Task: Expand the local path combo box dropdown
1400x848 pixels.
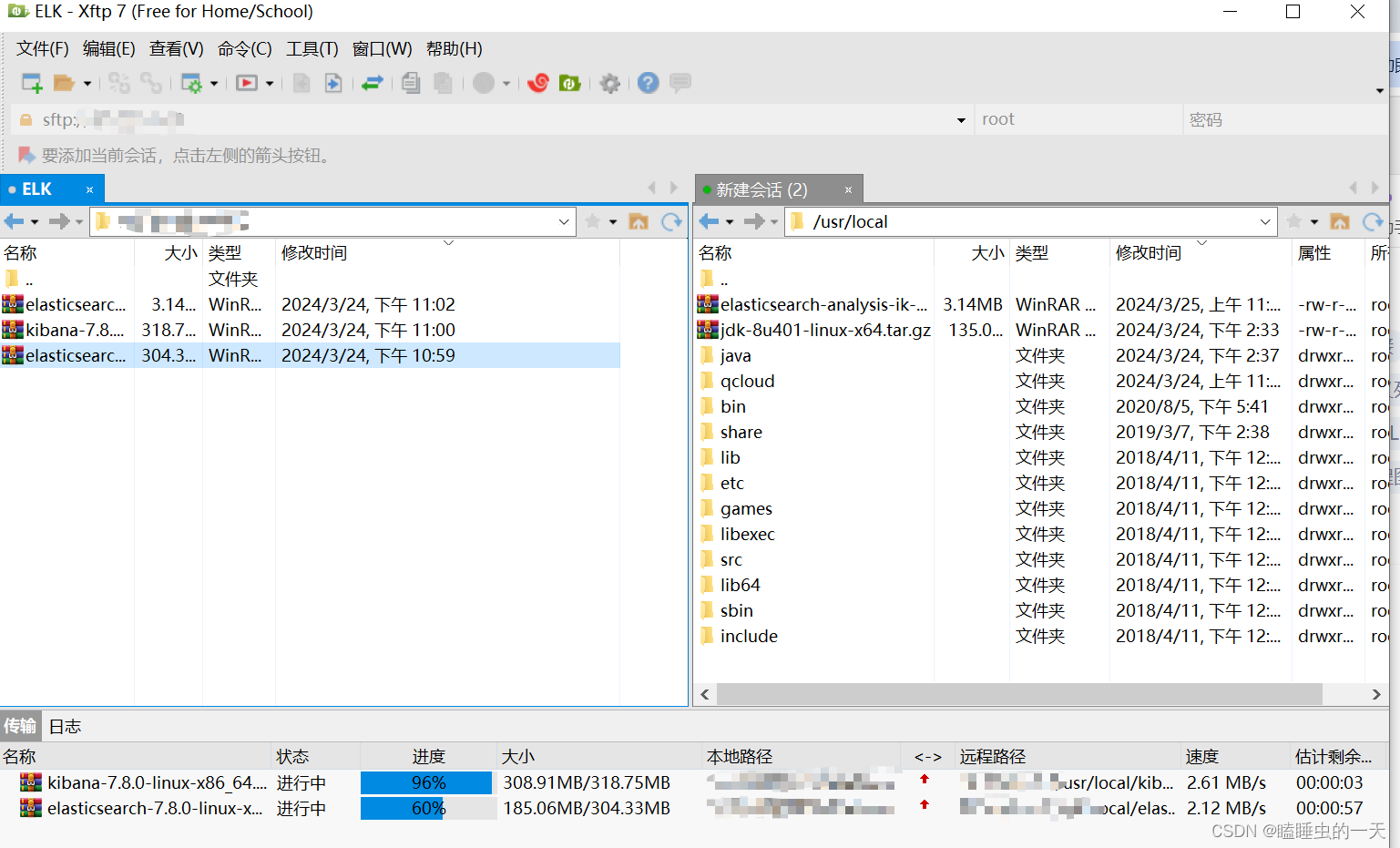Action: [x=564, y=221]
